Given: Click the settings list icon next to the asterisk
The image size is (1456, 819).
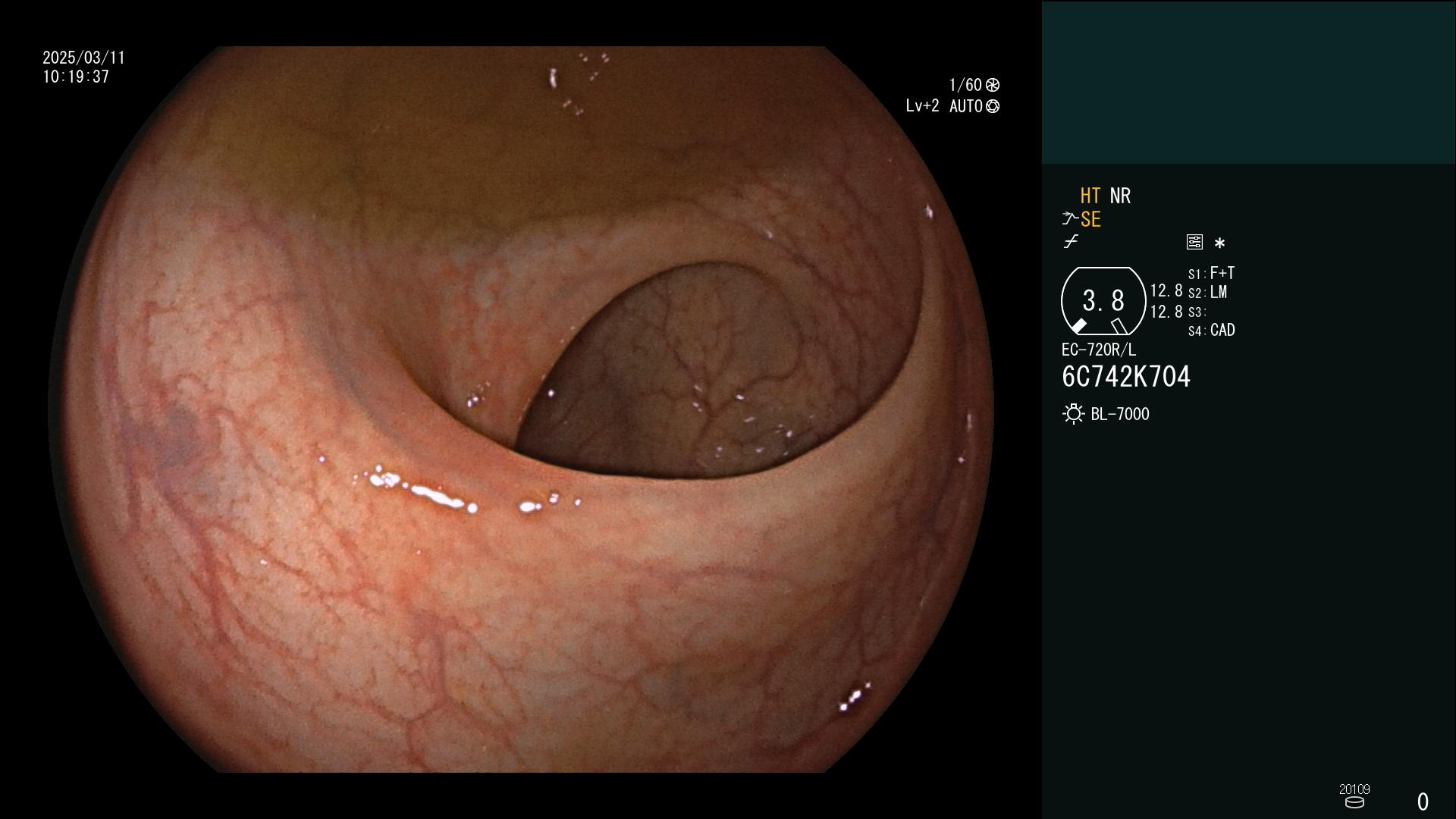Looking at the screenshot, I should 1194,242.
